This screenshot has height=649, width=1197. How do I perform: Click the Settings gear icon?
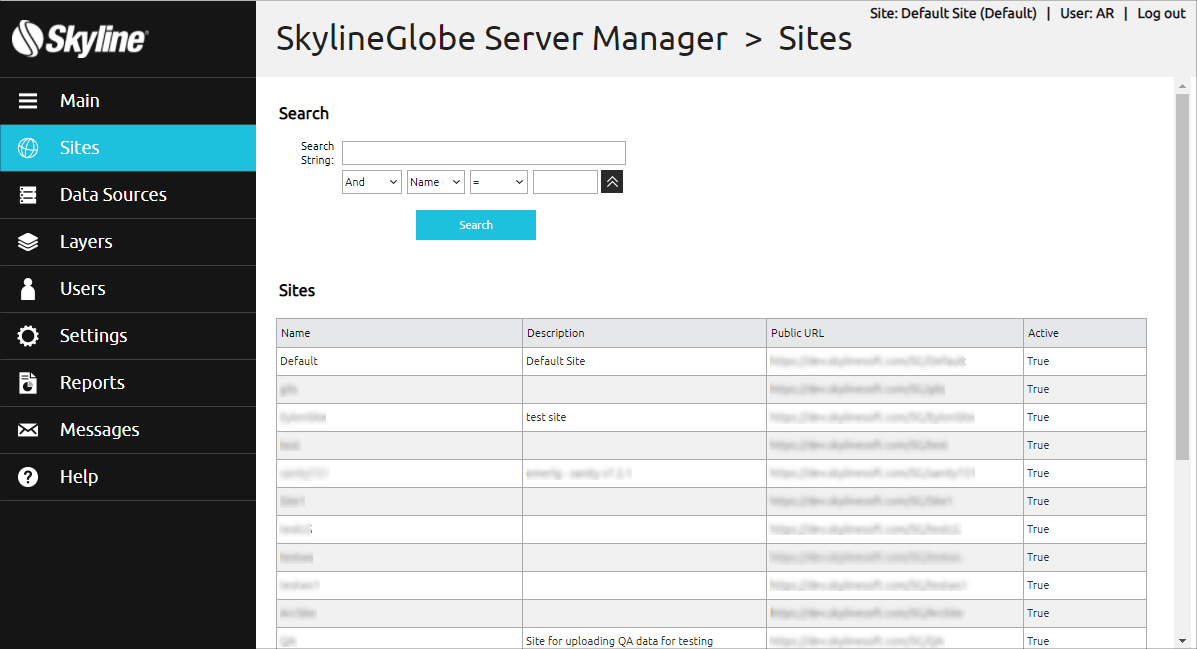28,336
